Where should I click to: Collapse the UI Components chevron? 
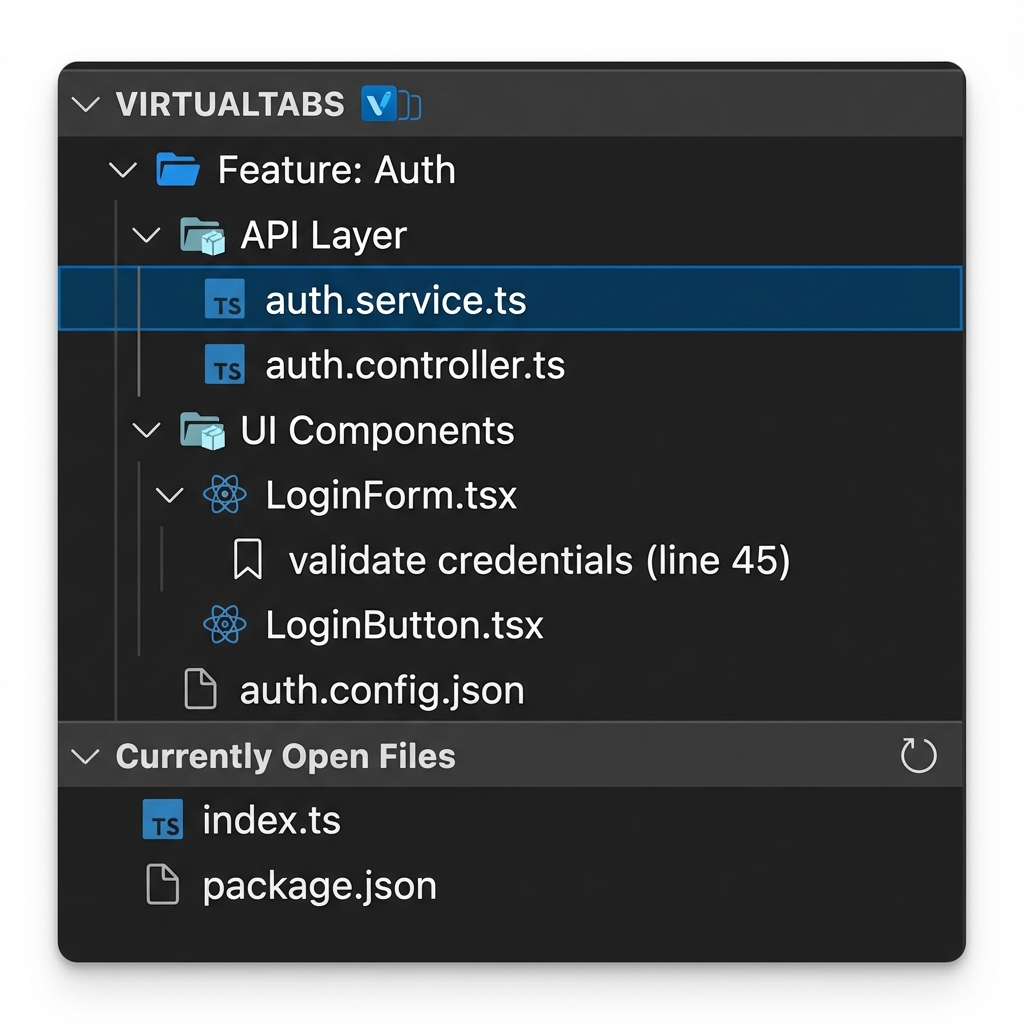click(147, 431)
